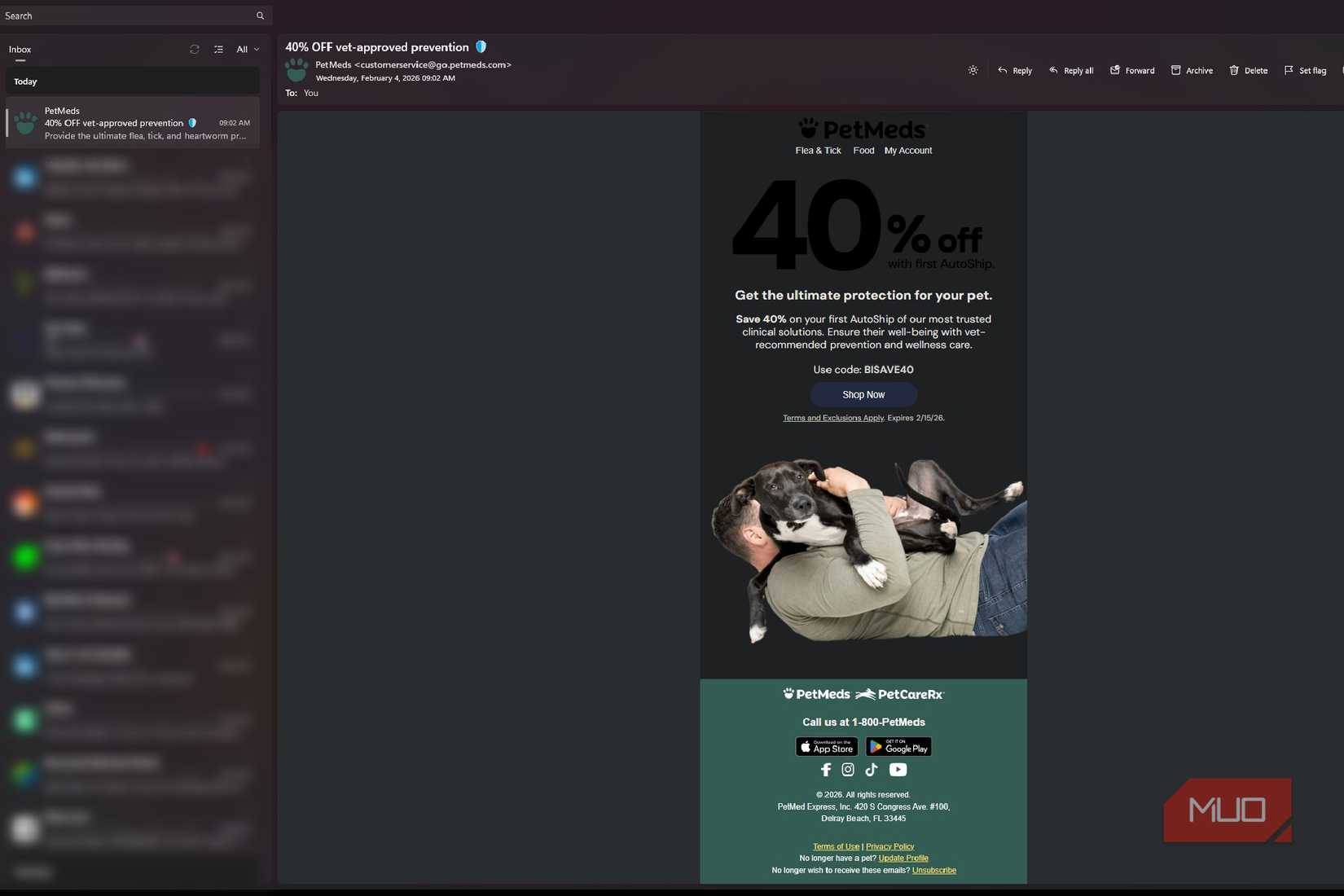The height and width of the screenshot is (896, 1344).
Task: Forward the PetMeds email
Action: coord(1132,71)
